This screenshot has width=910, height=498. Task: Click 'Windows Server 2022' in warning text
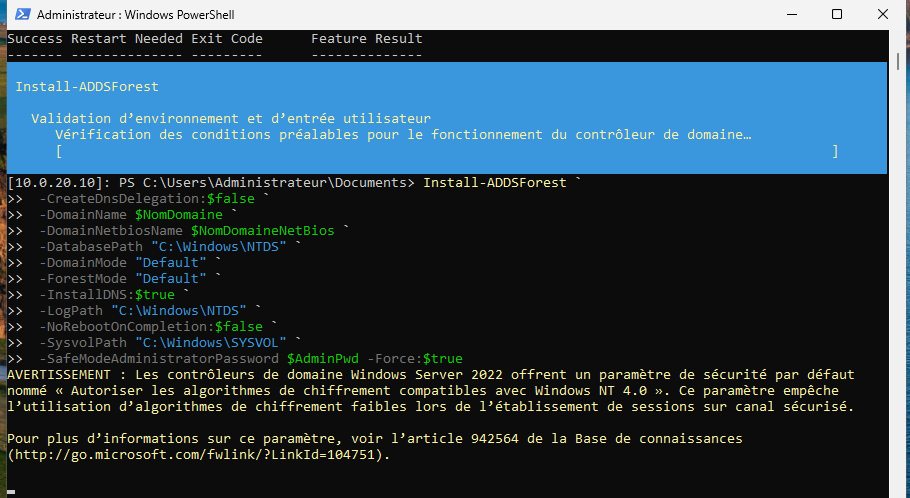(426, 374)
